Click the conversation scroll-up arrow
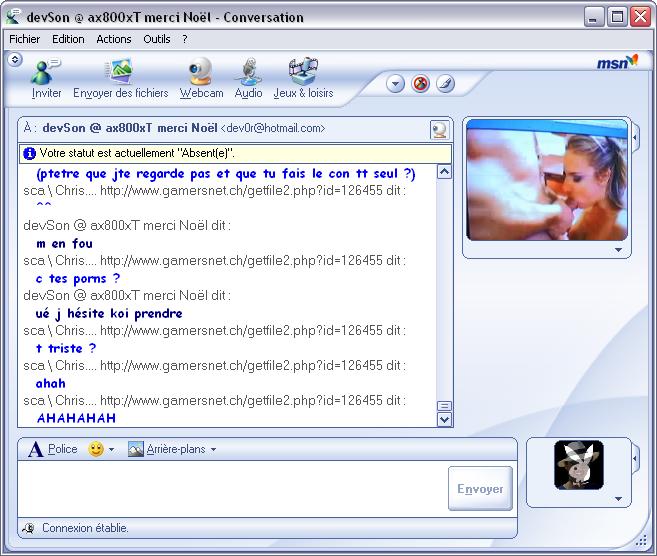Image resolution: width=657 pixels, height=556 pixels. coord(444,172)
